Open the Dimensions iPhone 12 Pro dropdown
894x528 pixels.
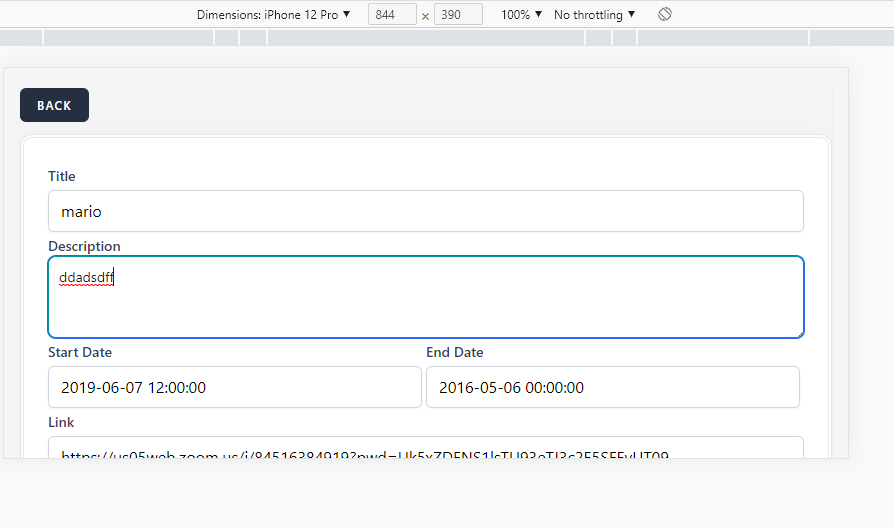click(x=274, y=15)
